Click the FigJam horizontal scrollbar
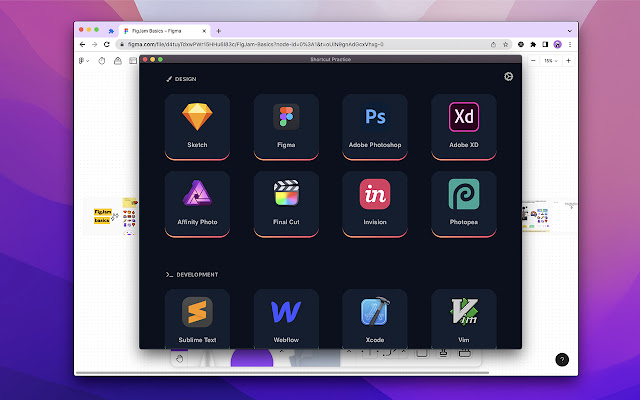Image resolution: width=640 pixels, height=400 pixels. point(282,373)
